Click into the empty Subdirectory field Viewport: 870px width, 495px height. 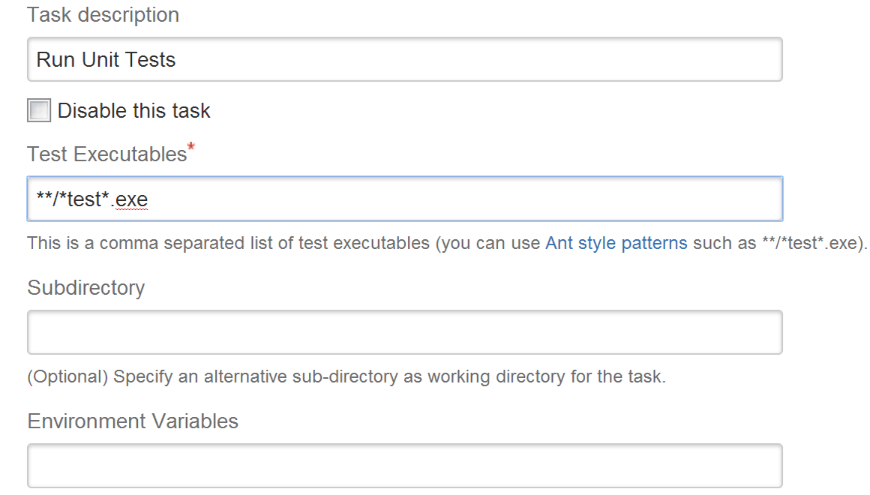pos(404,332)
